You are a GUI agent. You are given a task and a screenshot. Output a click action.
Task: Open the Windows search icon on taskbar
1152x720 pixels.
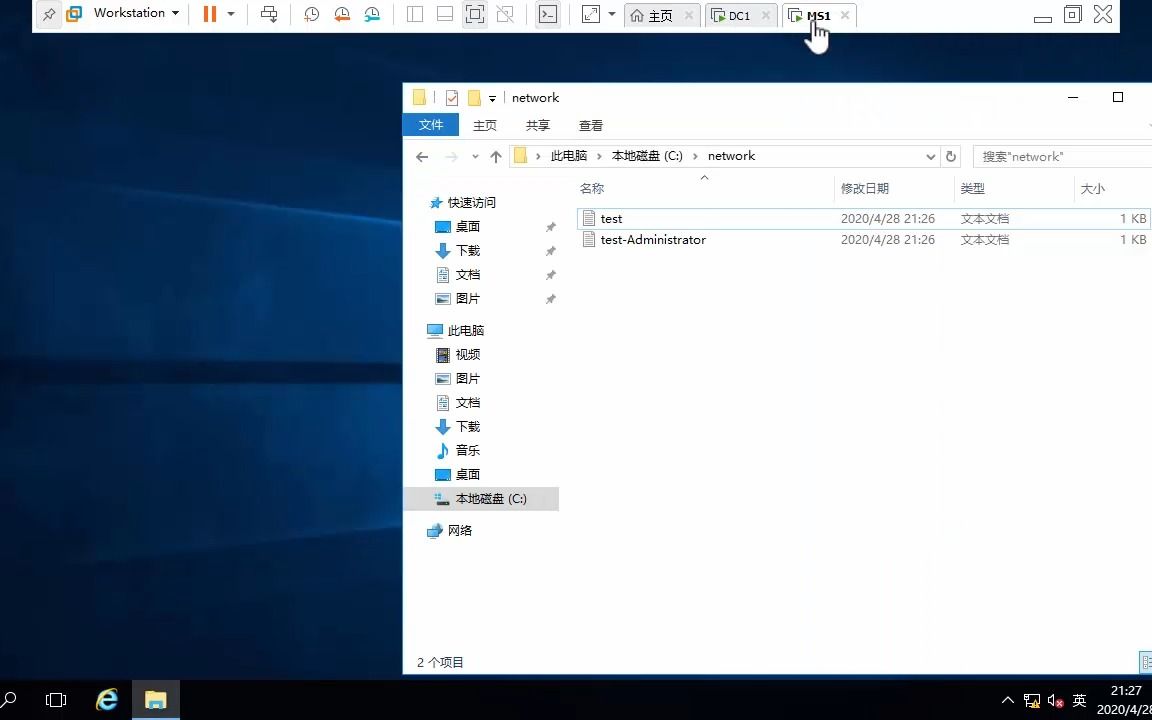[x=9, y=699]
